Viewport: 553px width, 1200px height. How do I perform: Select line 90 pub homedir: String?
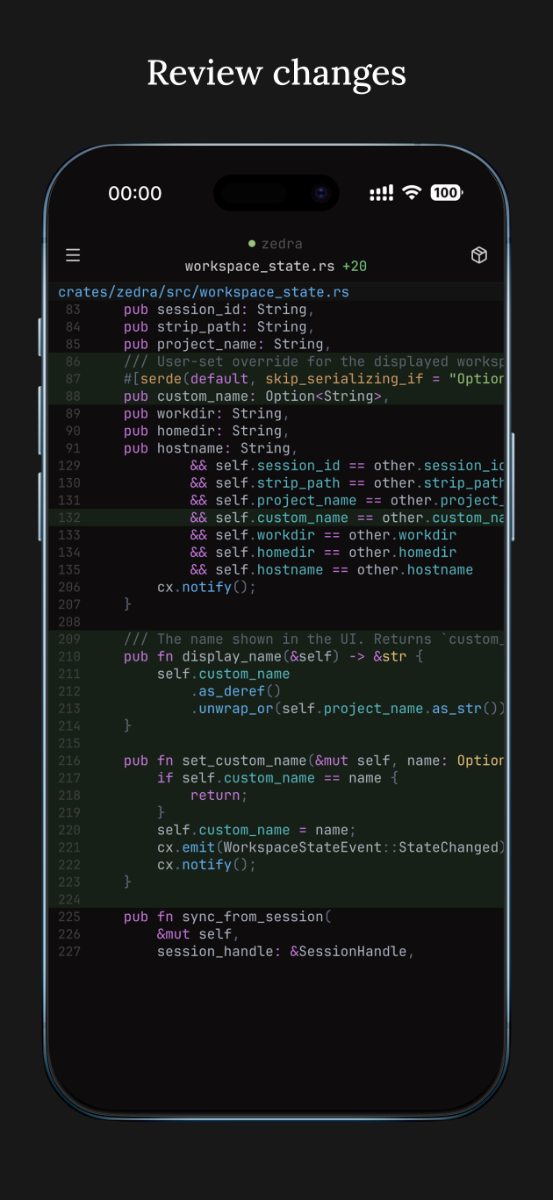point(206,431)
